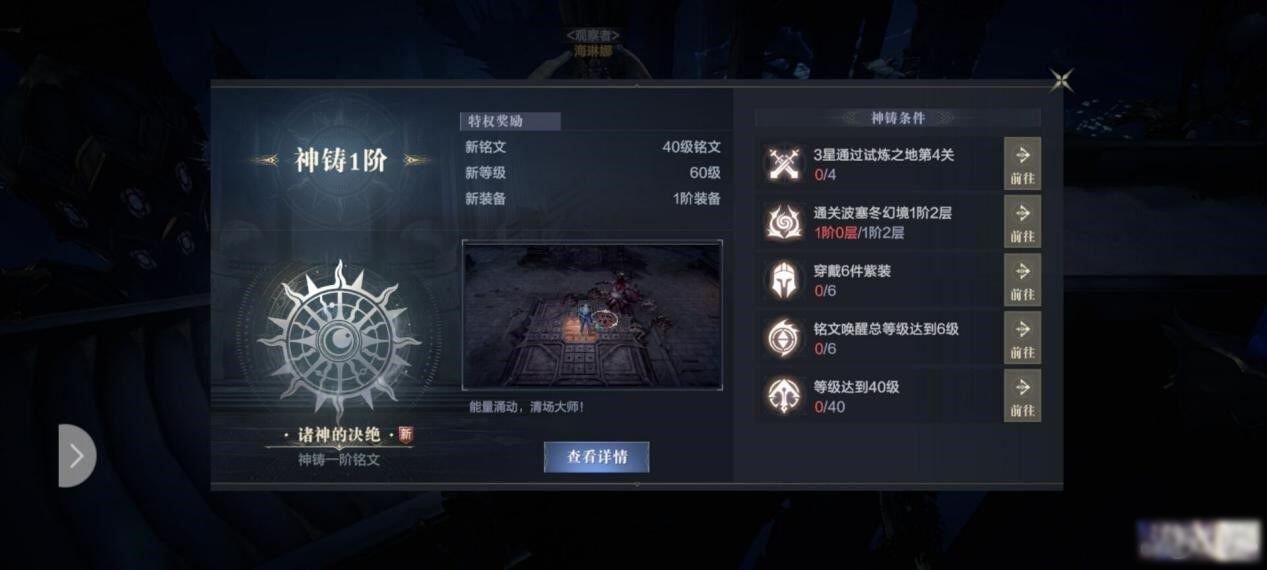
Task: Click the 诸神的决绝 inscription name
Action: point(339,437)
